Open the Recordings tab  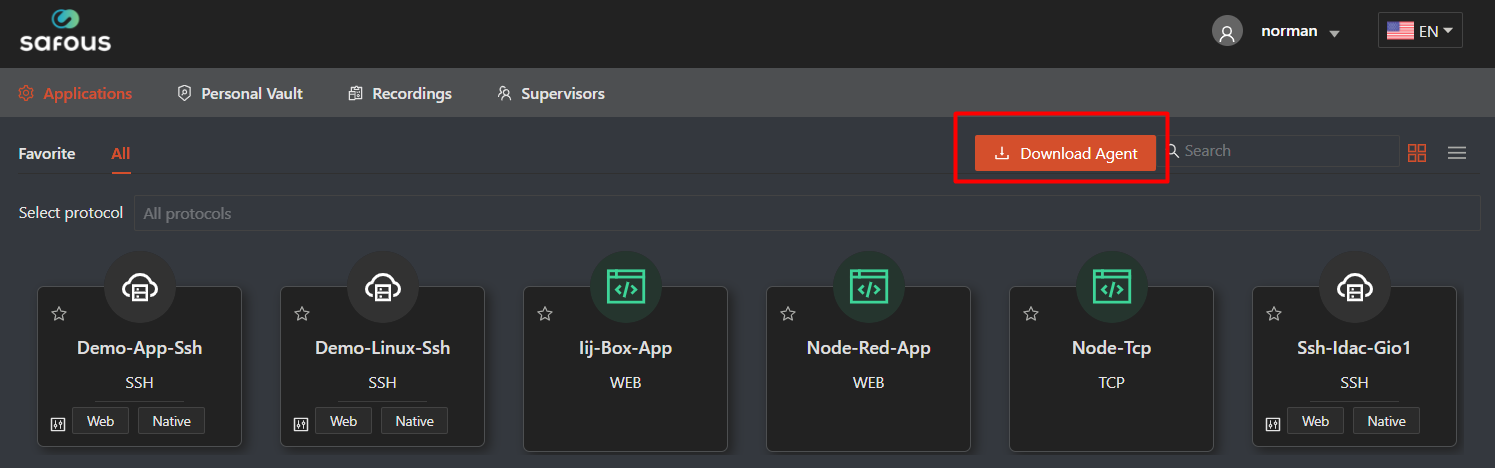click(x=400, y=93)
